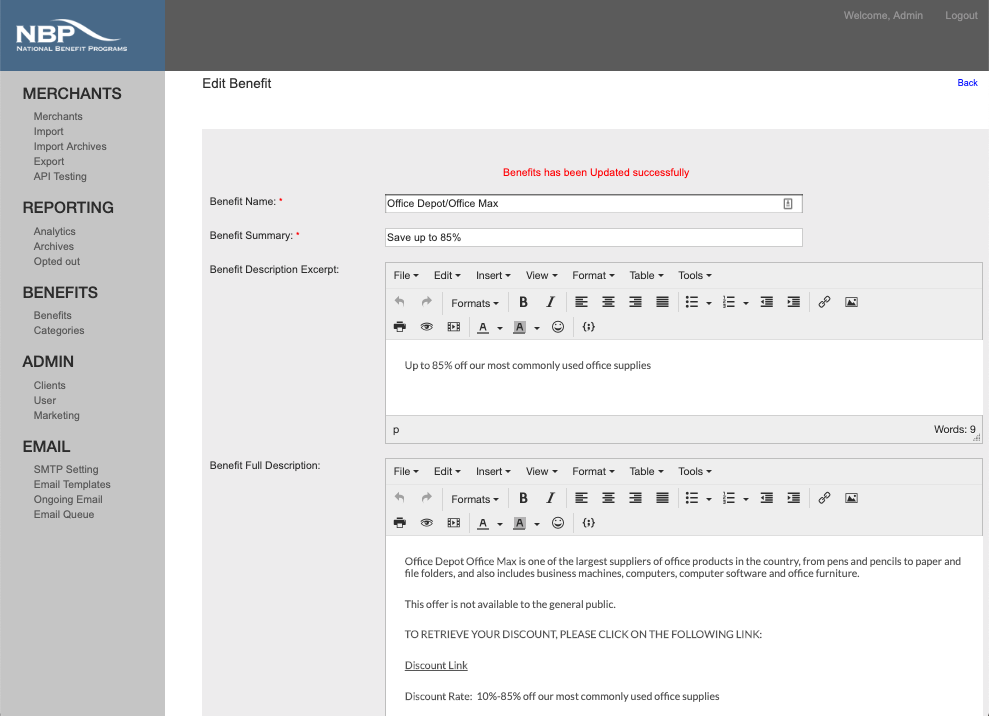989x716 pixels.
Task: Open emoticons in the Excerpt editor toolbar
Action: coord(558,327)
